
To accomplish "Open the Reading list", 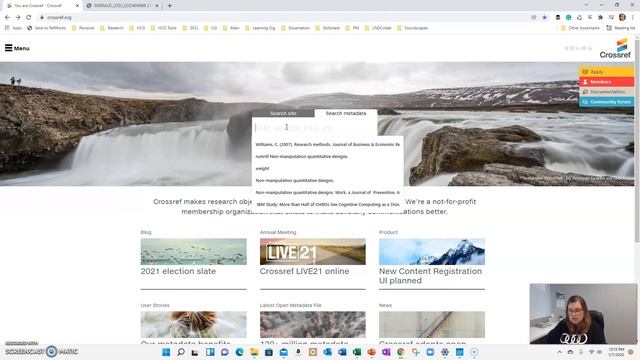I will pos(620,28).
